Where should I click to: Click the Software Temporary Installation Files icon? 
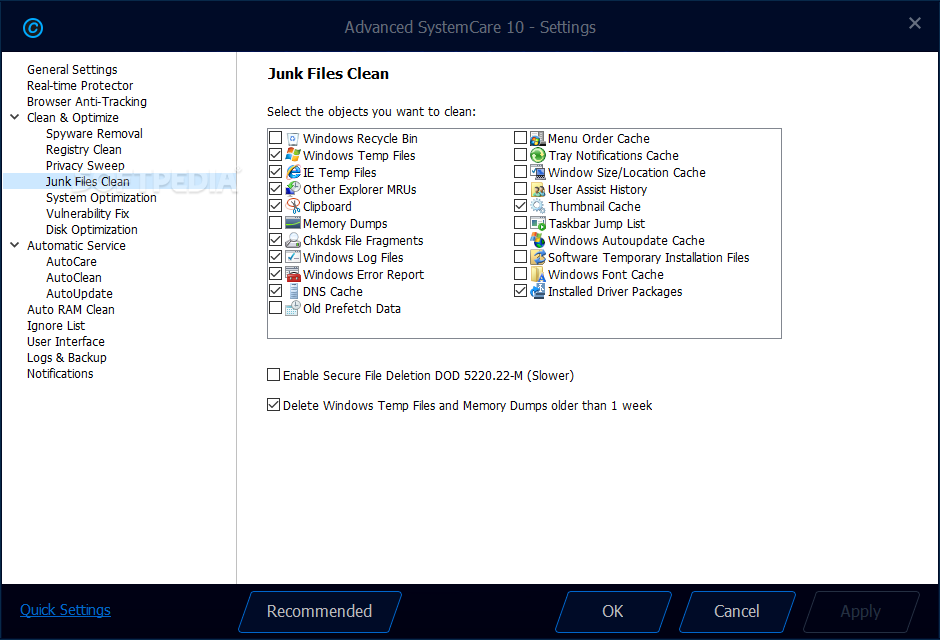pyautogui.click(x=538, y=257)
